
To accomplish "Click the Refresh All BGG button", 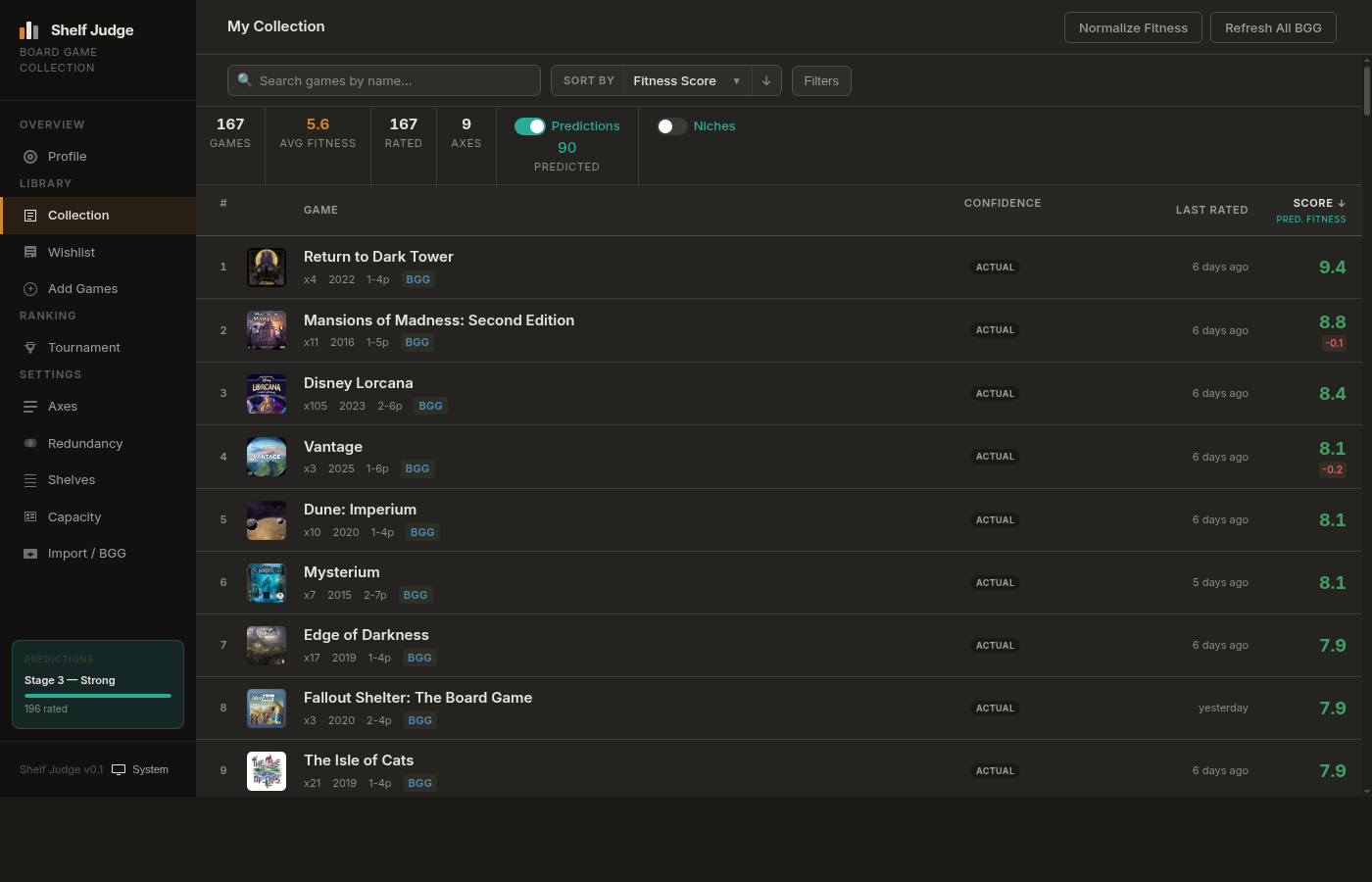I will coord(1273,27).
